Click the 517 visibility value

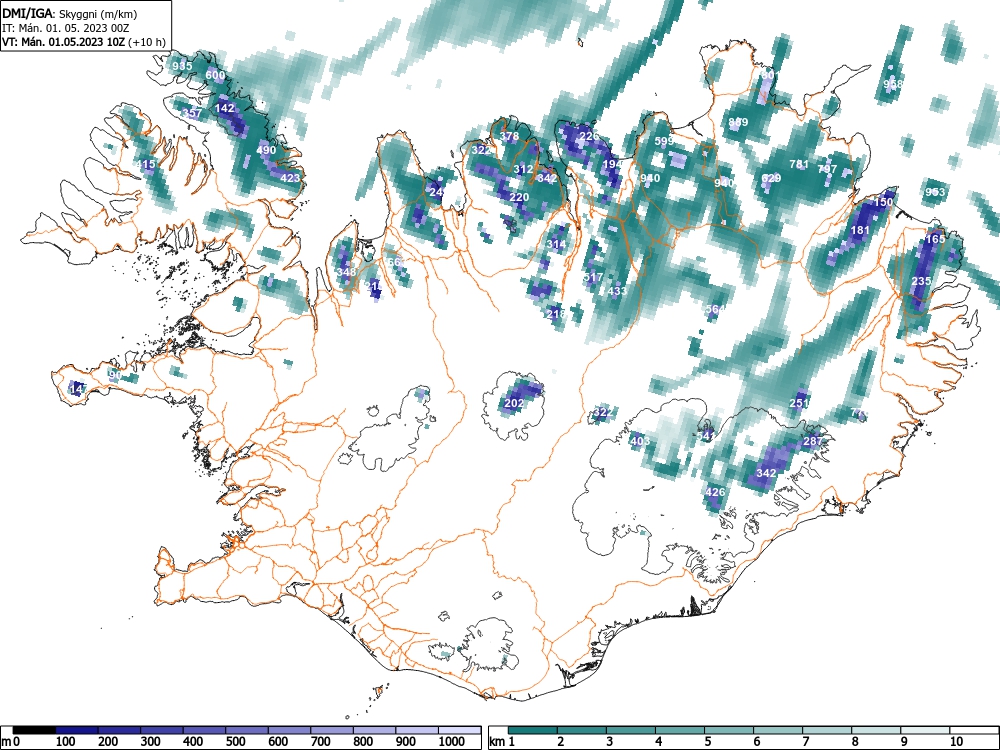pyautogui.click(x=593, y=277)
